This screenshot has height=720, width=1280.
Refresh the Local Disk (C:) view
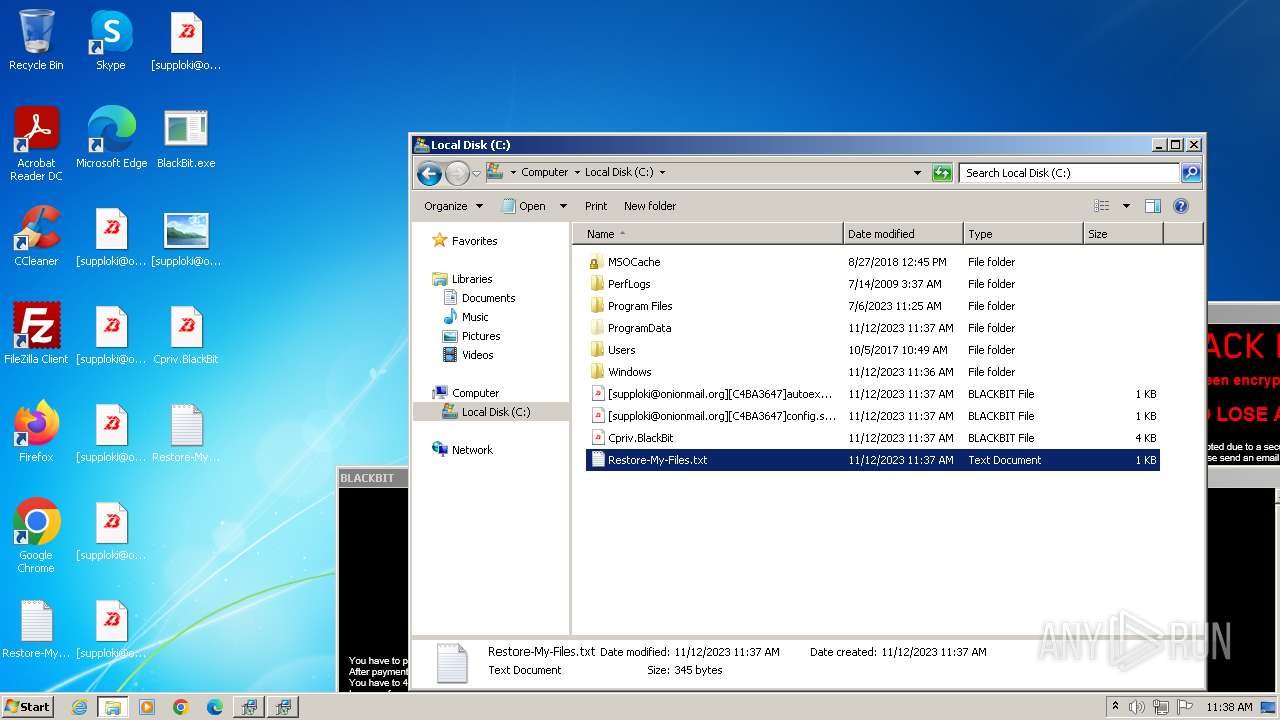[x=942, y=173]
